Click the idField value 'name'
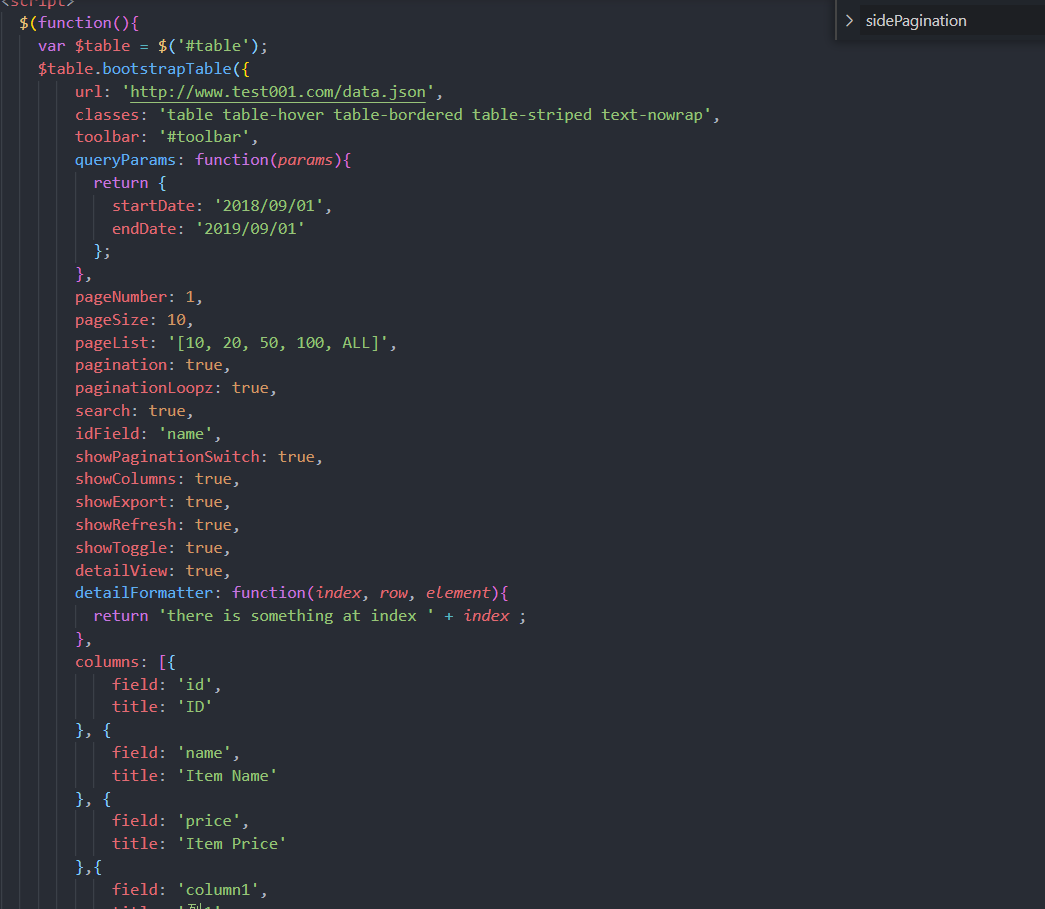1045x909 pixels. (186, 433)
